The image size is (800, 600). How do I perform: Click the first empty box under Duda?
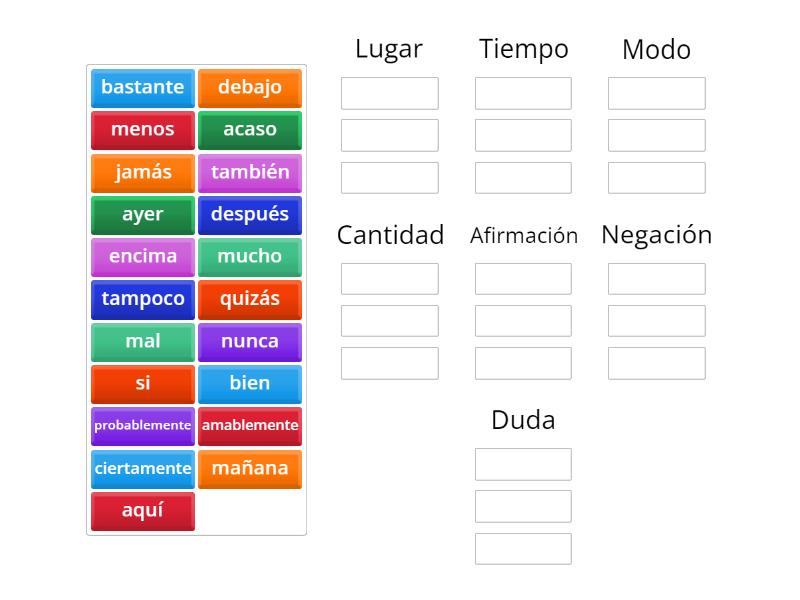[523, 464]
